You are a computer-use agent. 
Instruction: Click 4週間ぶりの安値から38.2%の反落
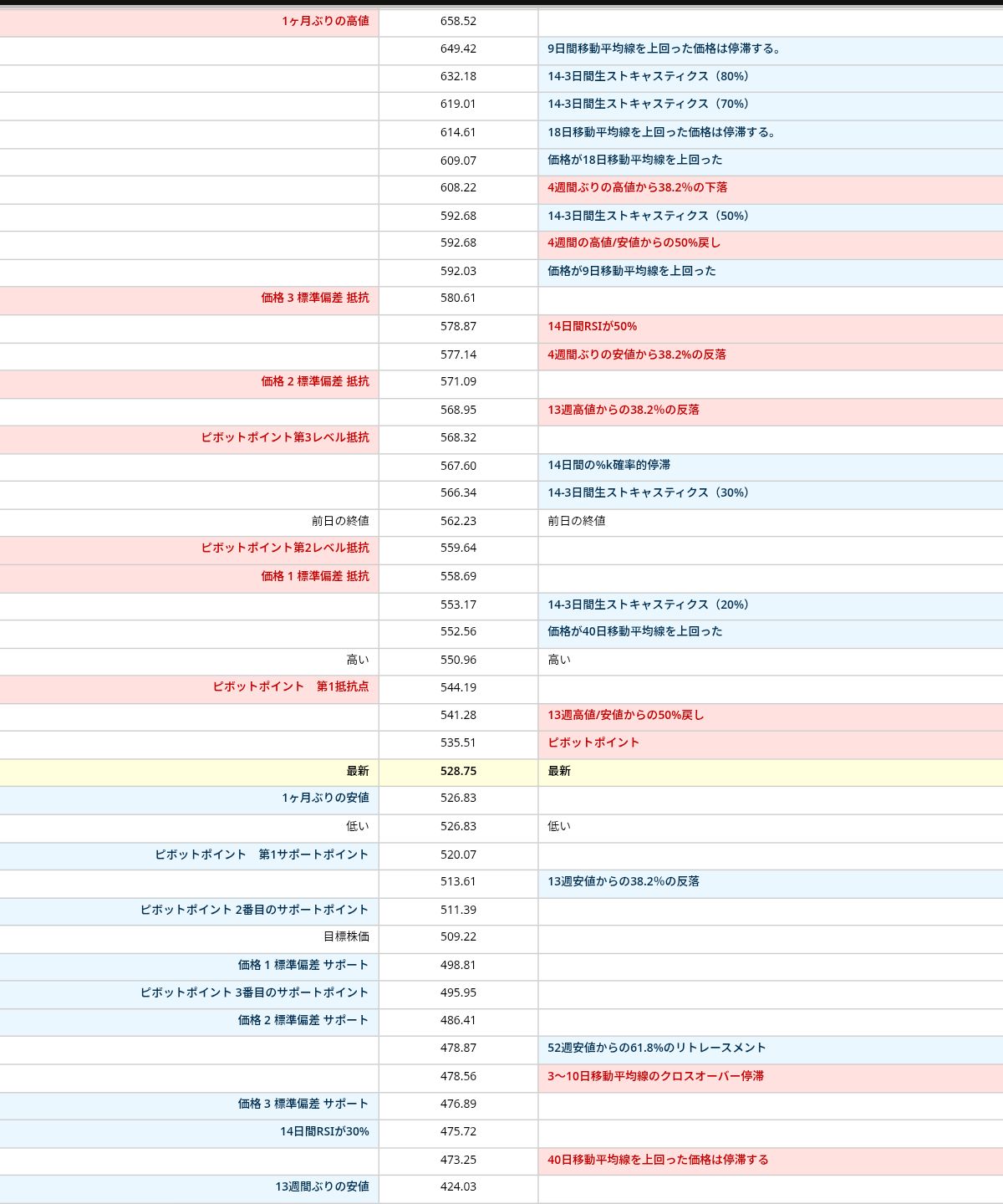637,355
